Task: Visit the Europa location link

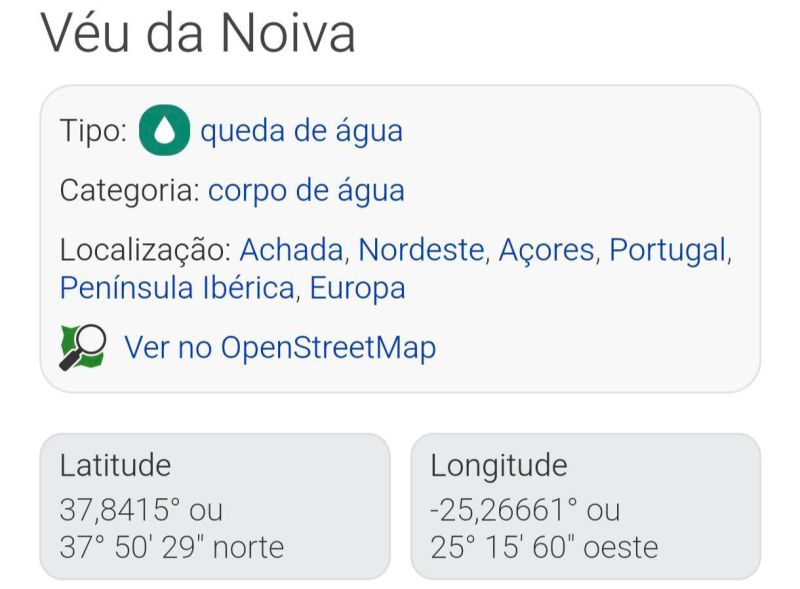Action: [357, 288]
